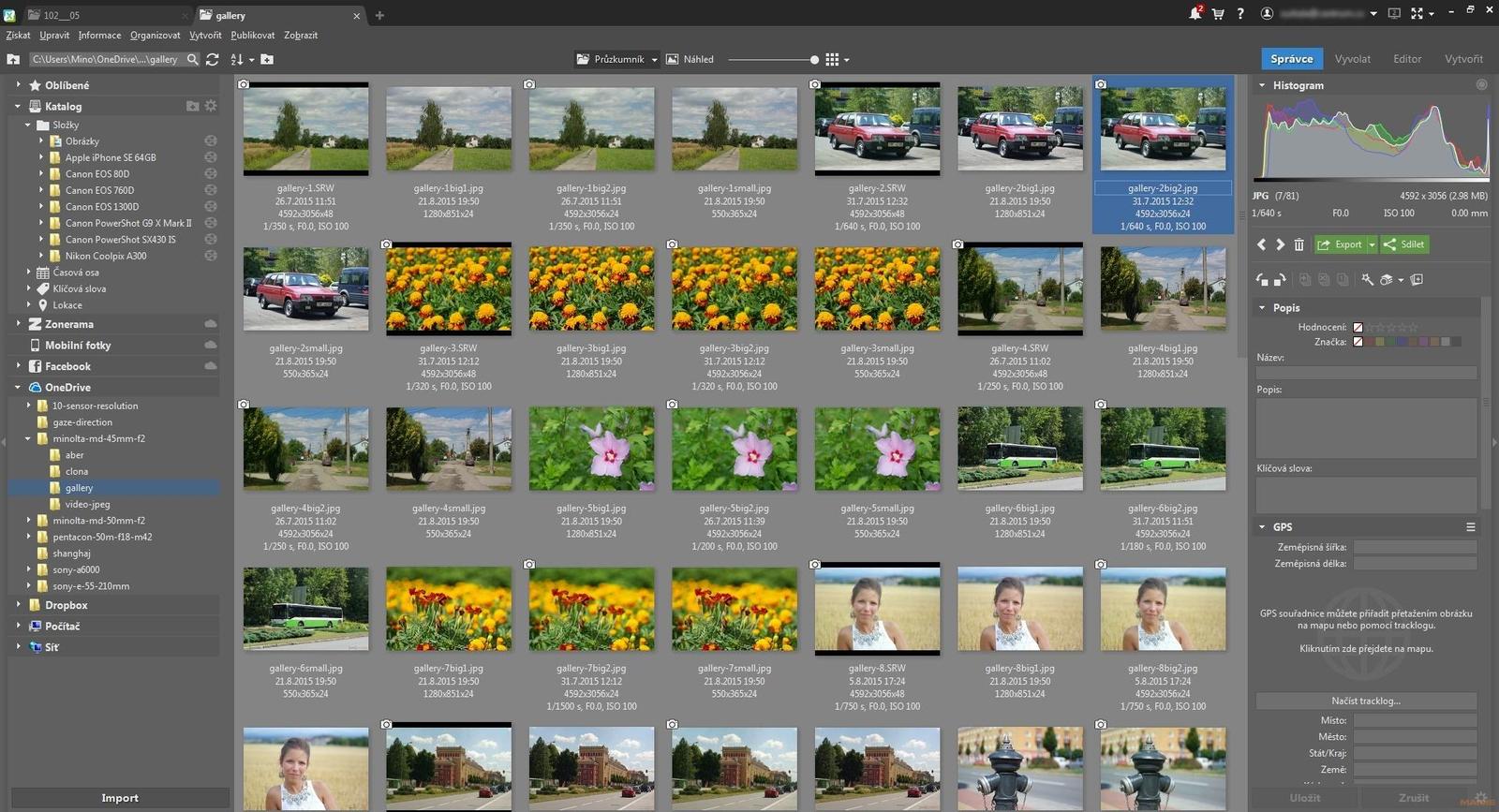
Task: Toggle sync icon for Canon EOS 80D
Action: [x=211, y=173]
